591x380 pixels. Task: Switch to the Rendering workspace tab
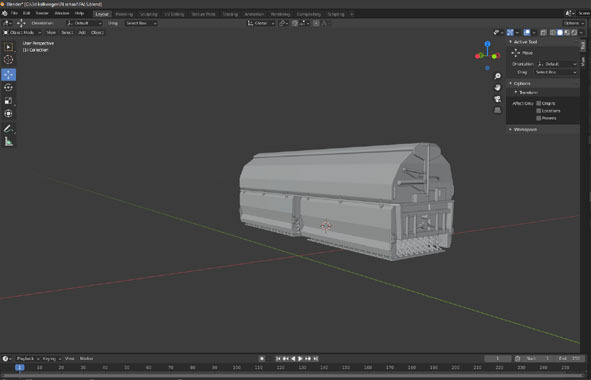[280, 14]
